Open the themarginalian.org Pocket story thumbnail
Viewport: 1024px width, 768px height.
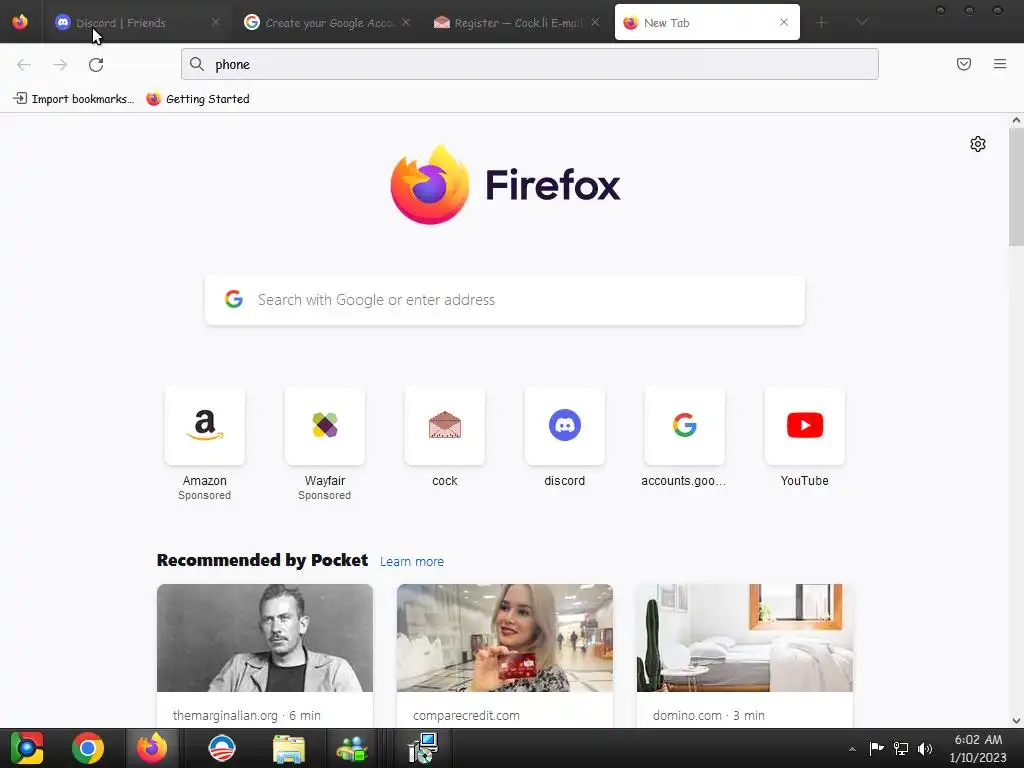(x=265, y=638)
